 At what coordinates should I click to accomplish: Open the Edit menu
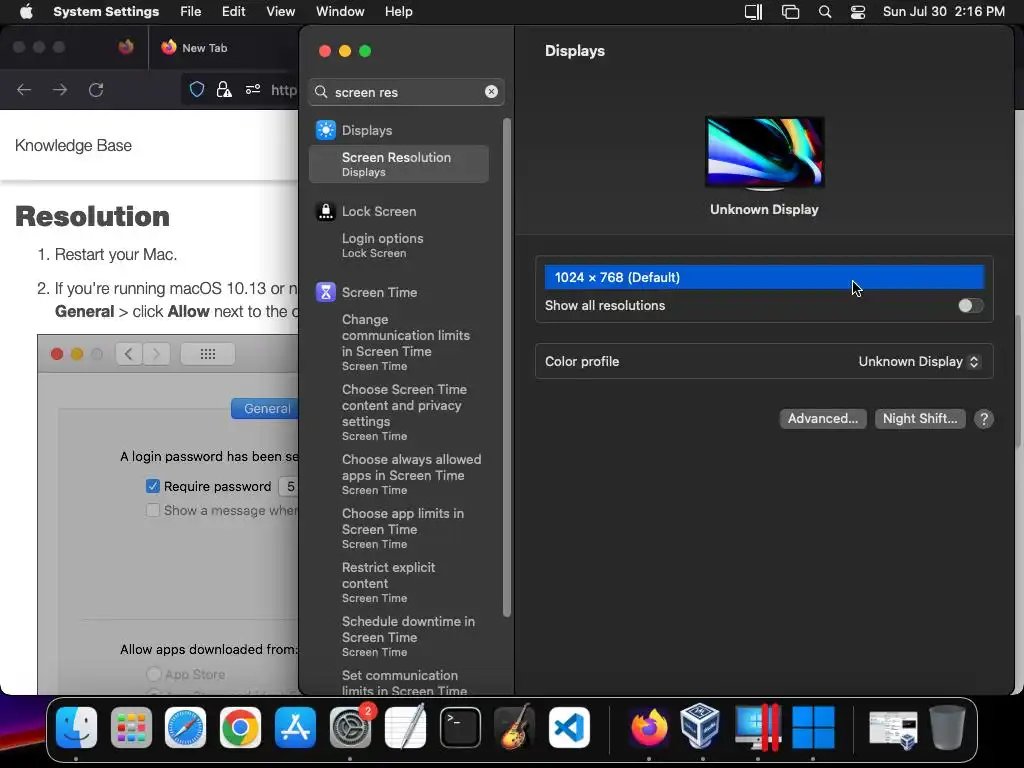click(x=233, y=12)
